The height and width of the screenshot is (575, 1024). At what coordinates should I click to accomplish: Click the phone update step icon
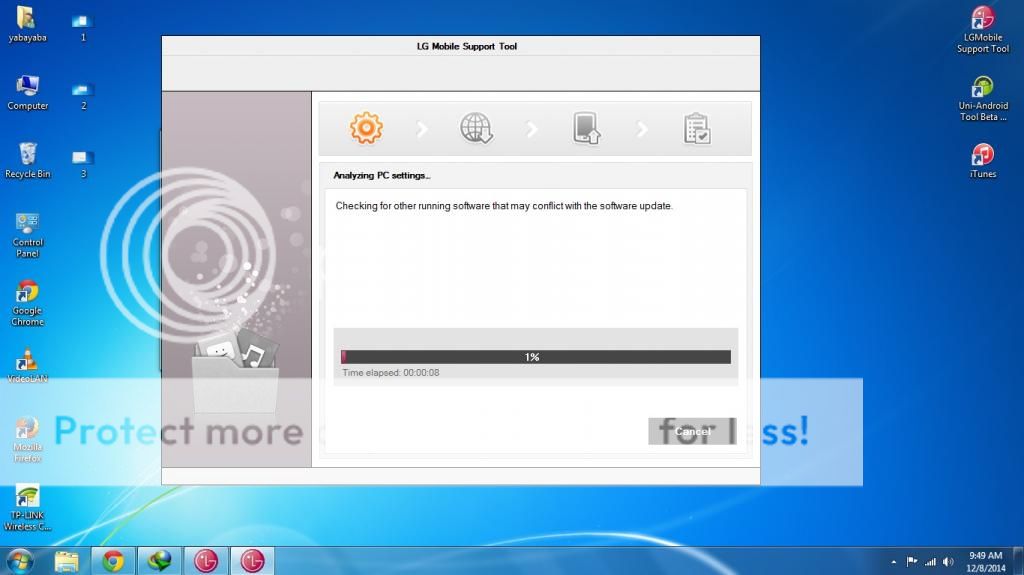[586, 129]
